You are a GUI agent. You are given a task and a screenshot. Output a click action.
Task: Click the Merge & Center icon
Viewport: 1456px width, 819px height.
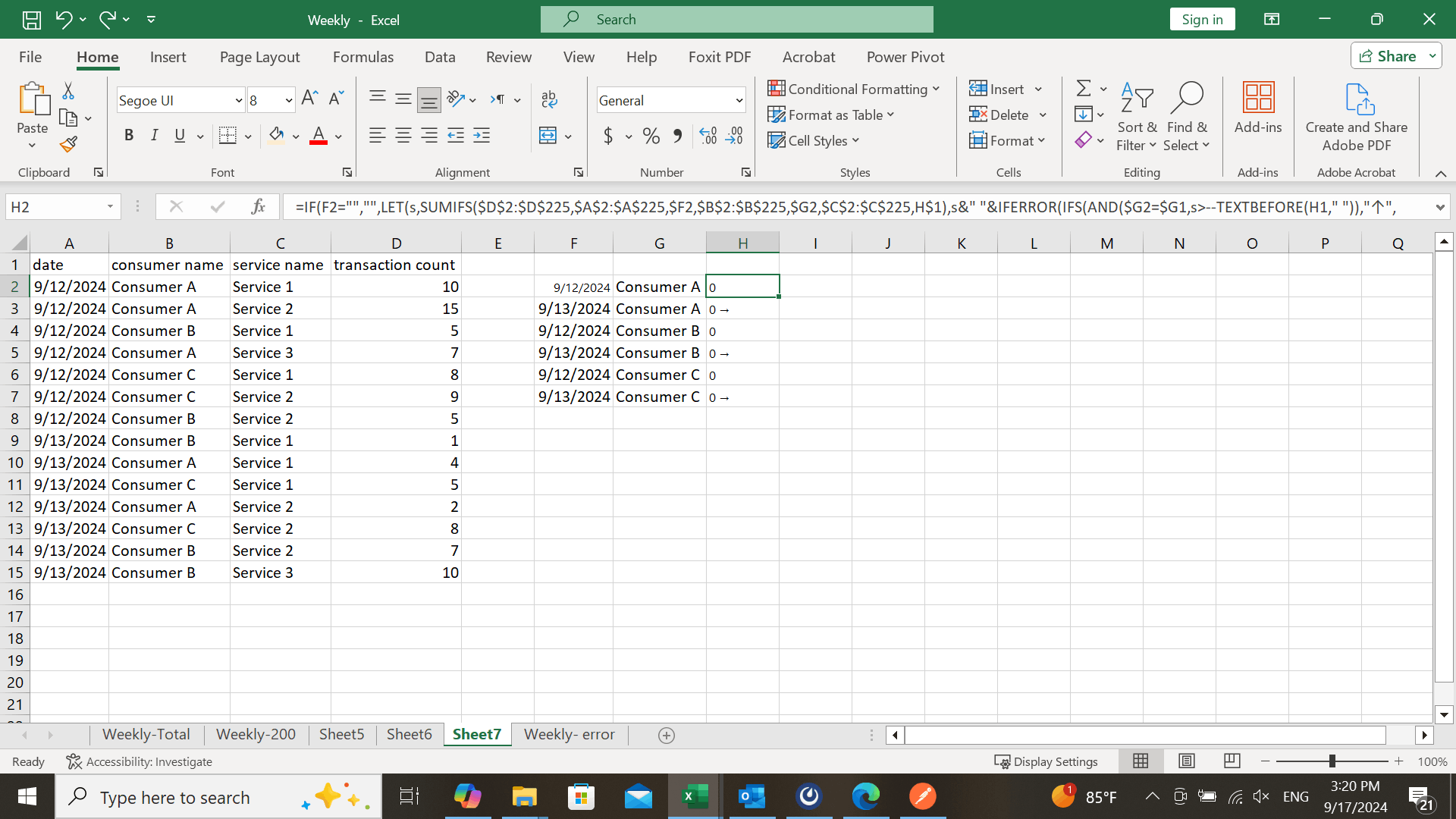click(x=548, y=136)
